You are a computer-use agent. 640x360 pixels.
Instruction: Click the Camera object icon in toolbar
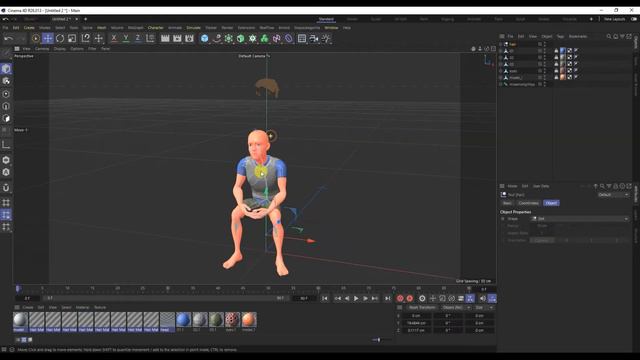pyautogui.click(x=314, y=38)
